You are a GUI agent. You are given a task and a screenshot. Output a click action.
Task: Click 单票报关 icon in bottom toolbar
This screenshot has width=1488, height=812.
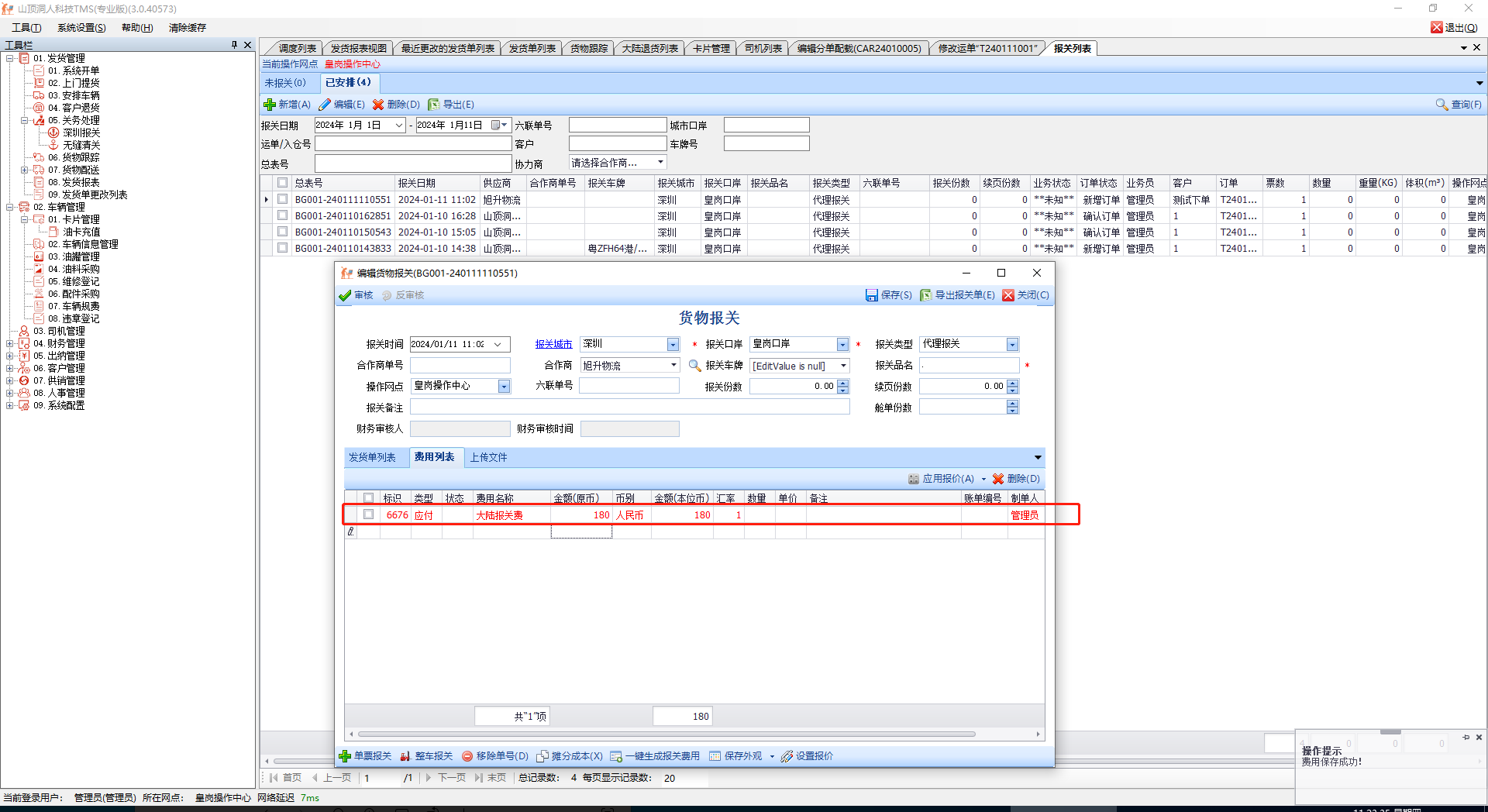click(346, 756)
